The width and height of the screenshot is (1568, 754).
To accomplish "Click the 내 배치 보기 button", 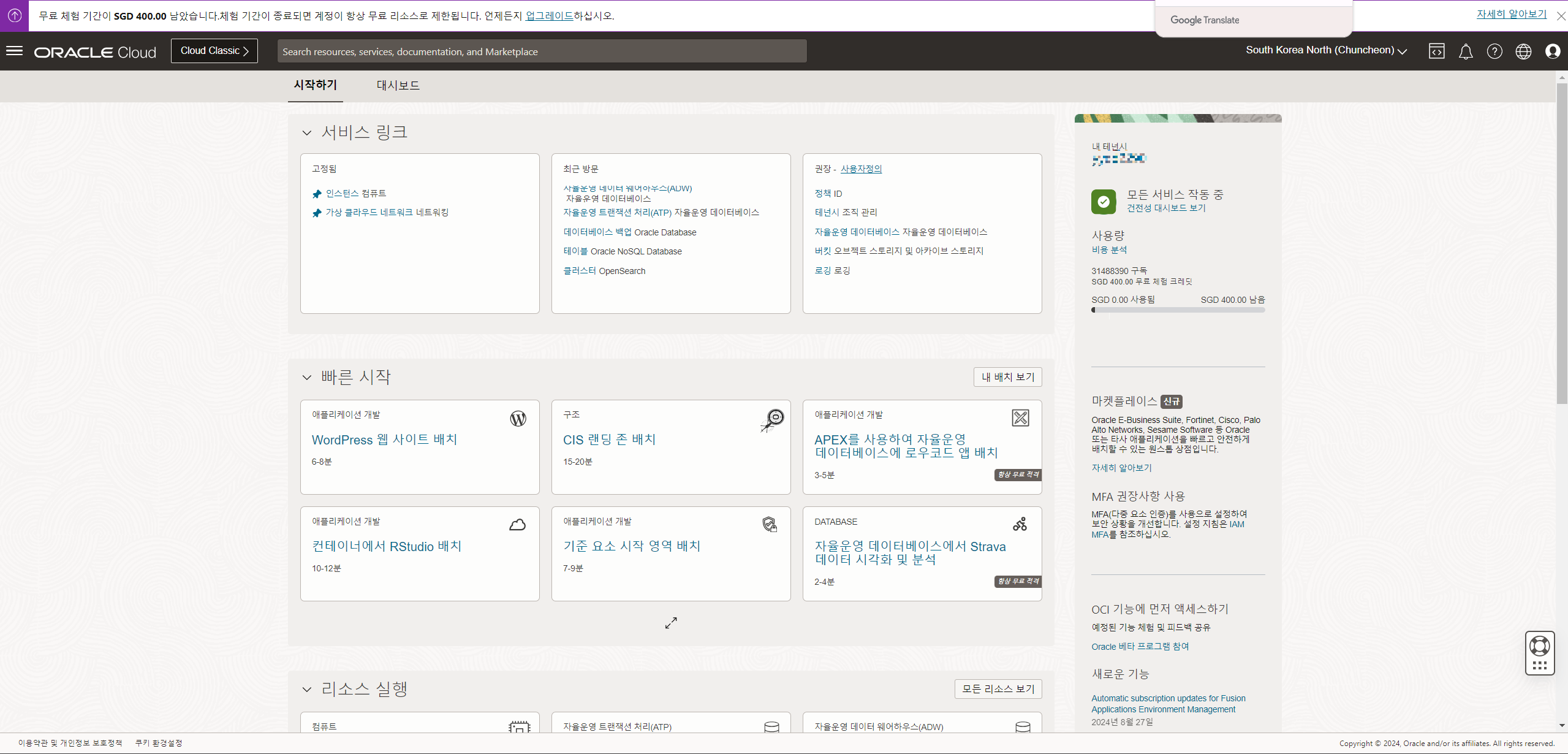I will pyautogui.click(x=1008, y=377).
